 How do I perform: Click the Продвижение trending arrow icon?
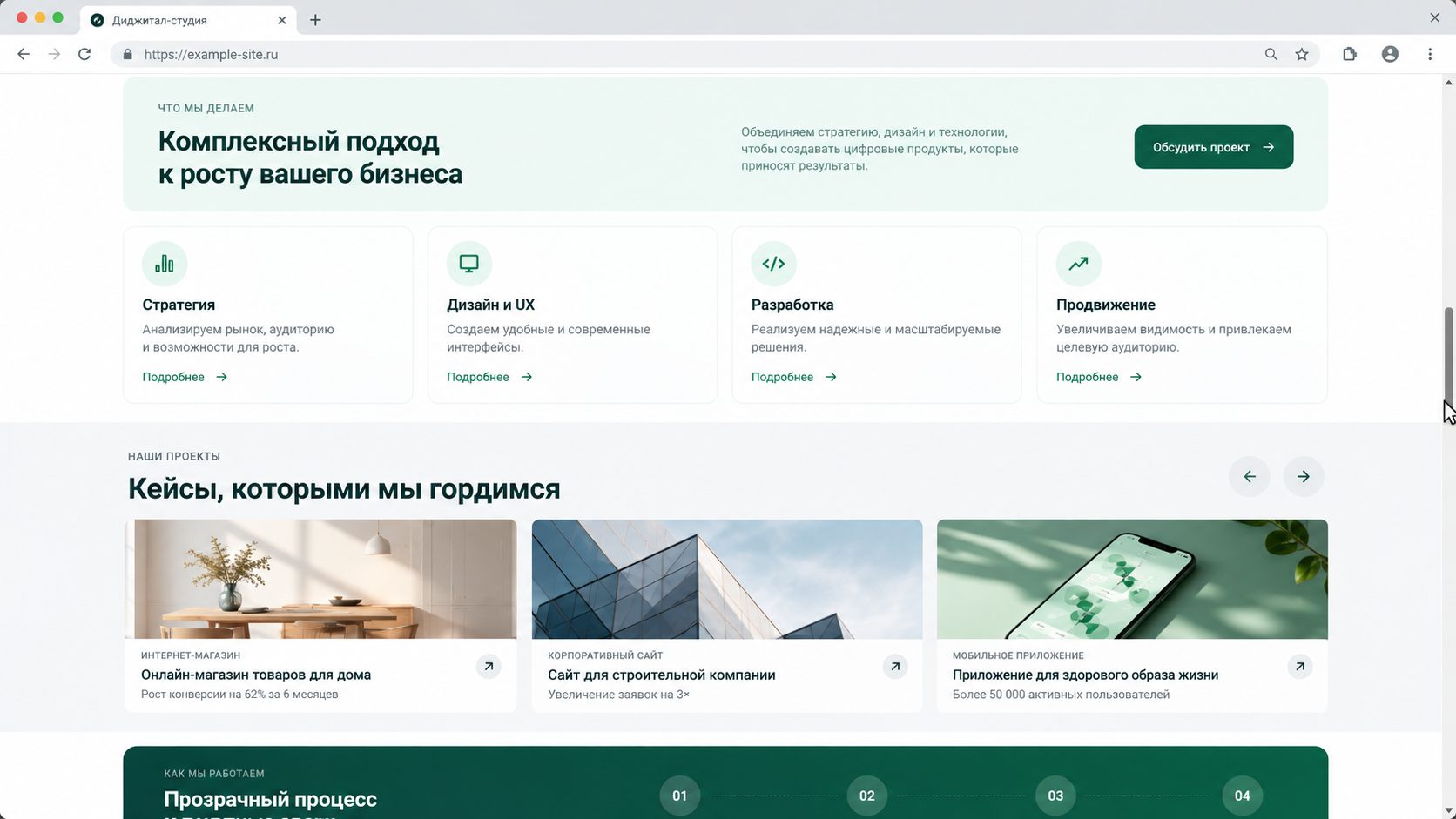[x=1079, y=264]
